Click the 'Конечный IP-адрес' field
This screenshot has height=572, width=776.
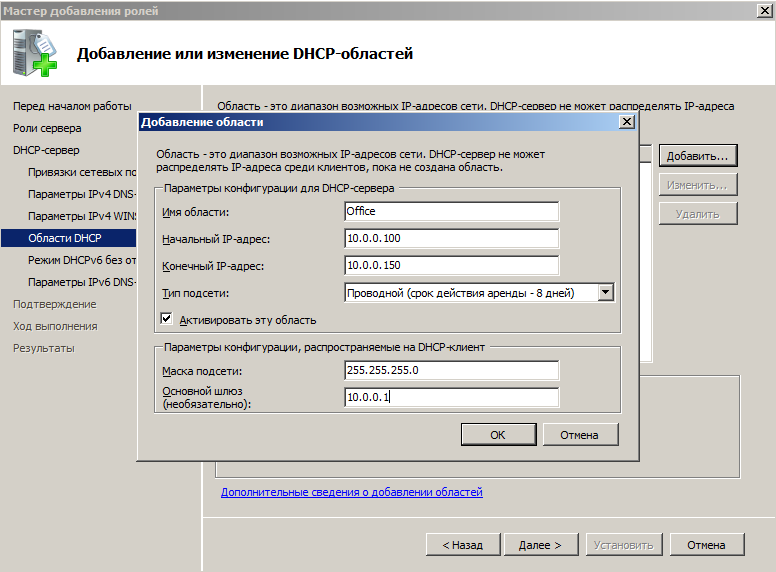click(x=451, y=265)
